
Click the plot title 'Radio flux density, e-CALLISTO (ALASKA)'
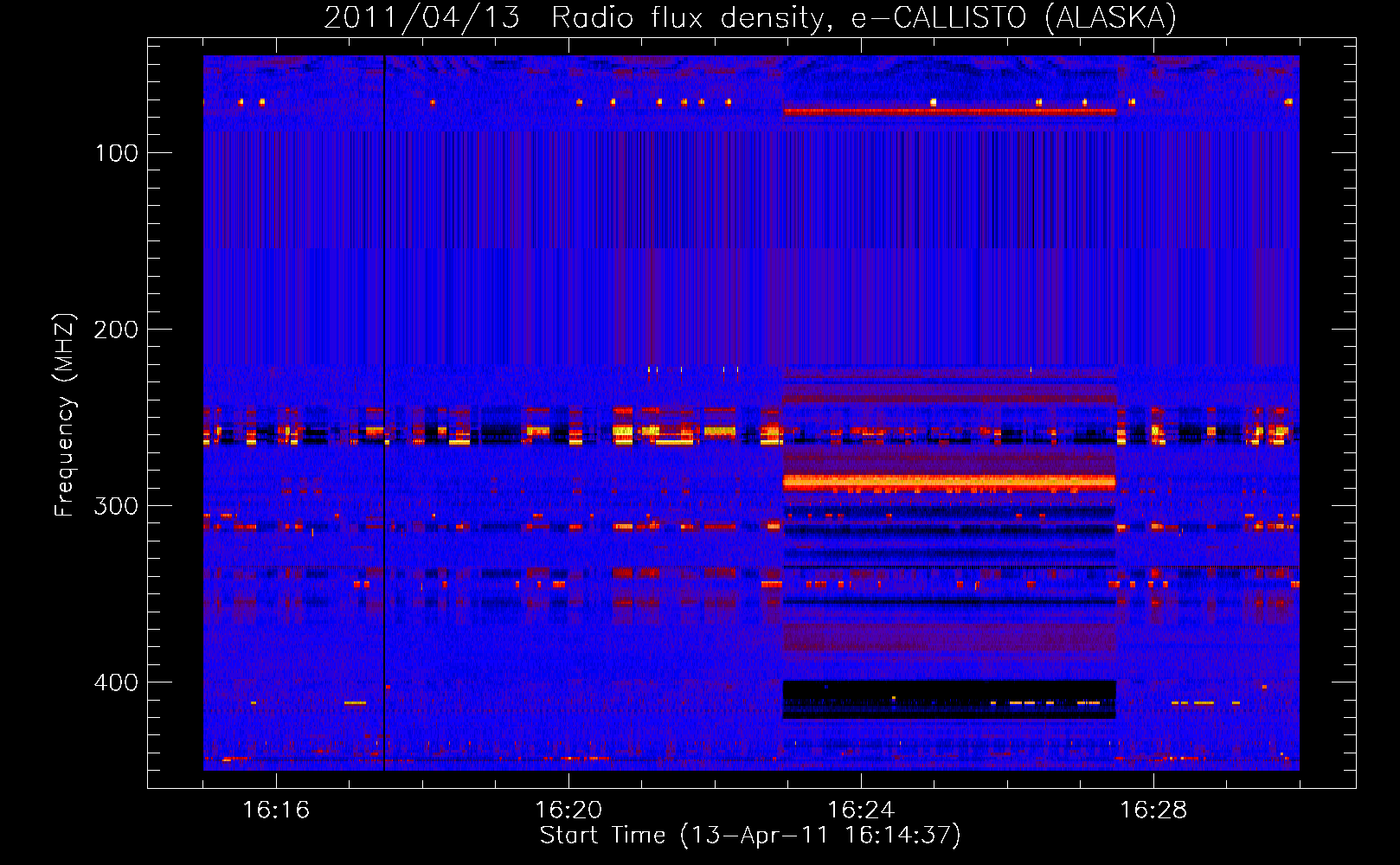pyautogui.click(x=864, y=17)
